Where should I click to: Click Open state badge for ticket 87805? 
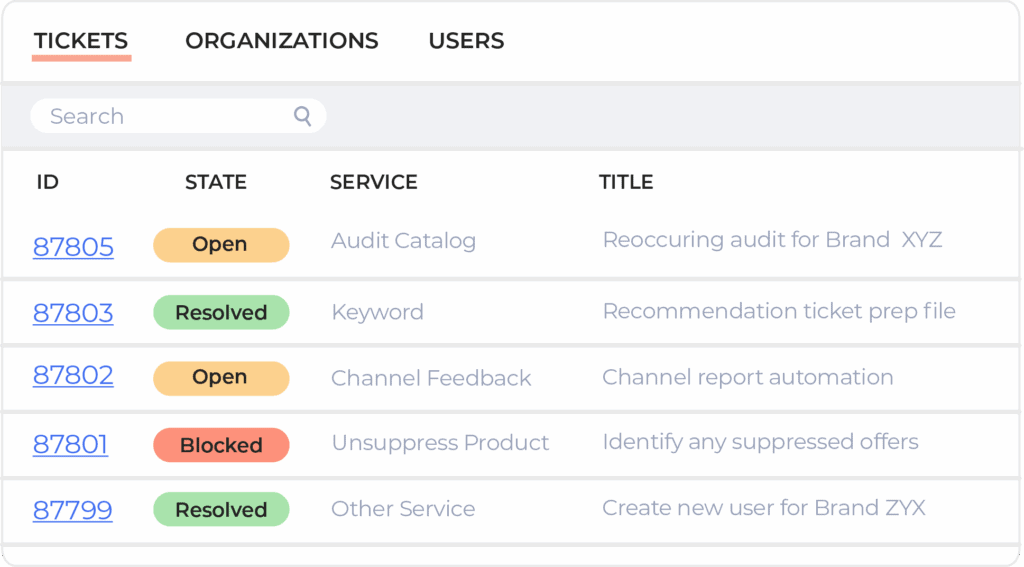click(x=221, y=245)
